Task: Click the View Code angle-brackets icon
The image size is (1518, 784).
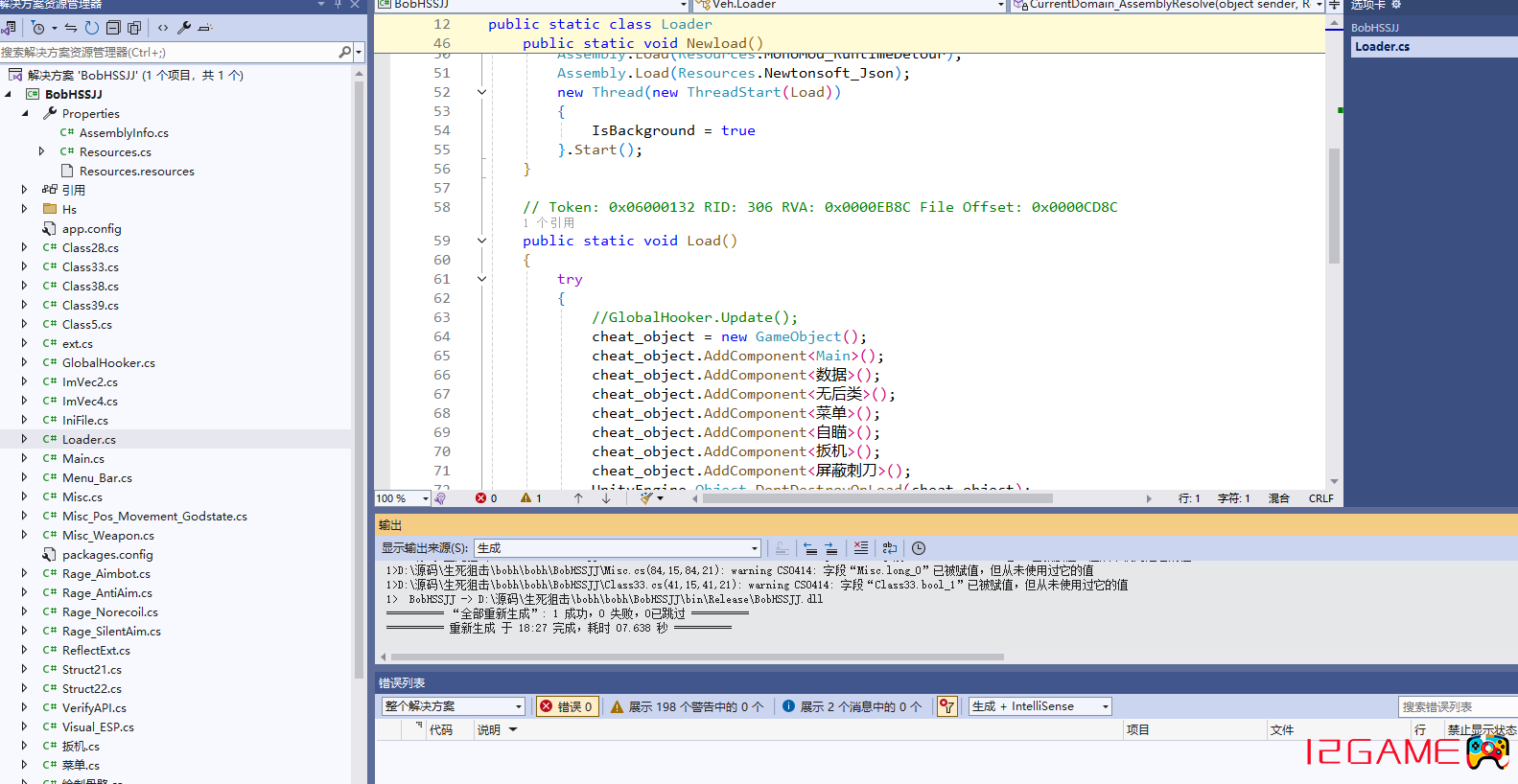Action: click(162, 28)
